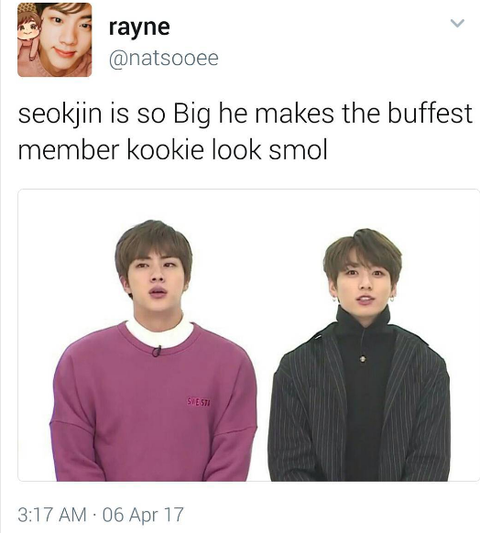The height and width of the screenshot is (533, 480).
Task: Click the 3:17 AM timestamp
Action: tap(52, 514)
